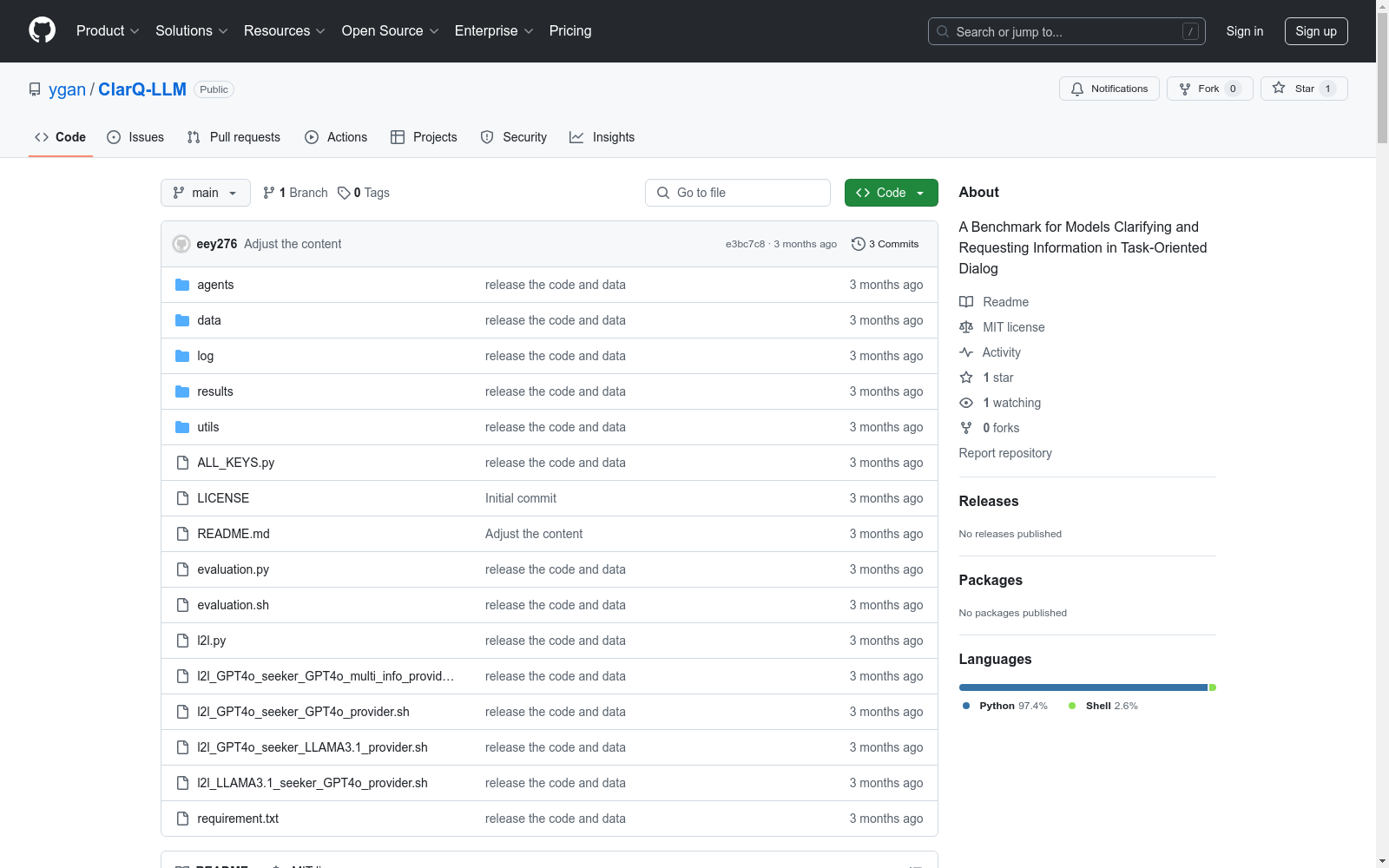The image size is (1389, 868).
Task: Switch to the Insights tab
Action: click(602, 137)
